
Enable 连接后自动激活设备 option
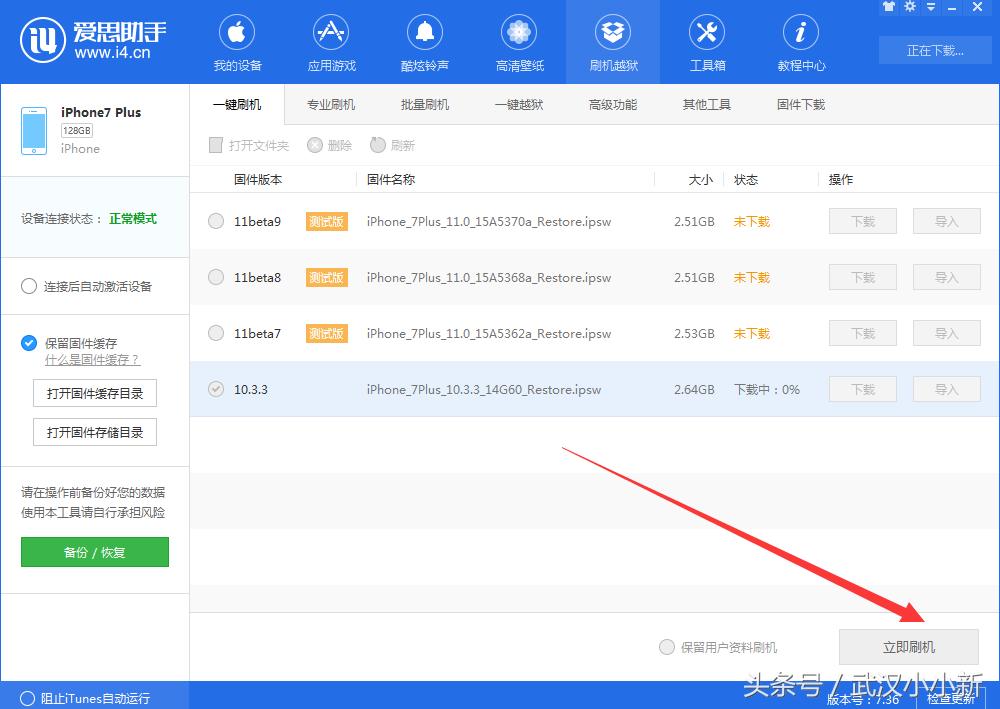pyautogui.click(x=29, y=286)
